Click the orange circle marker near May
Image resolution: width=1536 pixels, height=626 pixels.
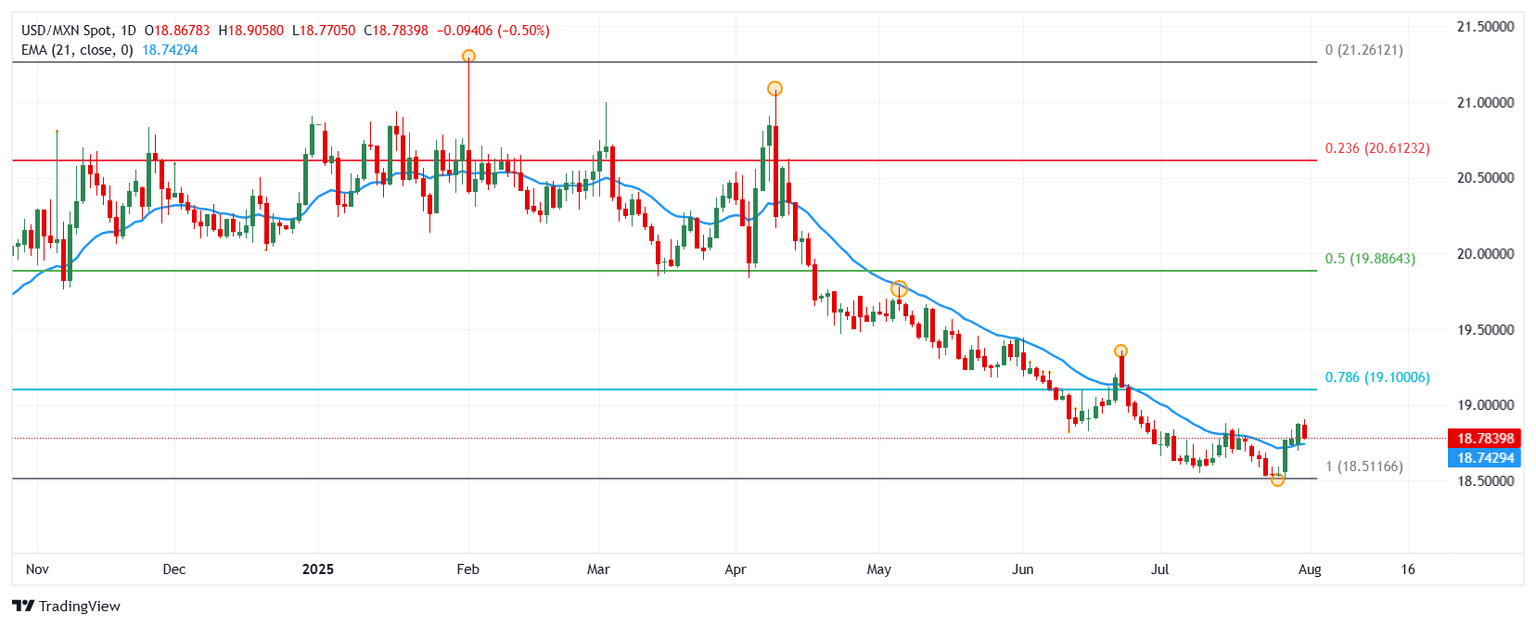[x=899, y=288]
